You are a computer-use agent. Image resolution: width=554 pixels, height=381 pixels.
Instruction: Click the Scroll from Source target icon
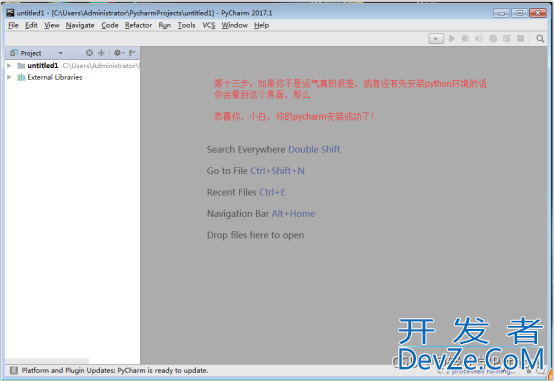coord(89,53)
